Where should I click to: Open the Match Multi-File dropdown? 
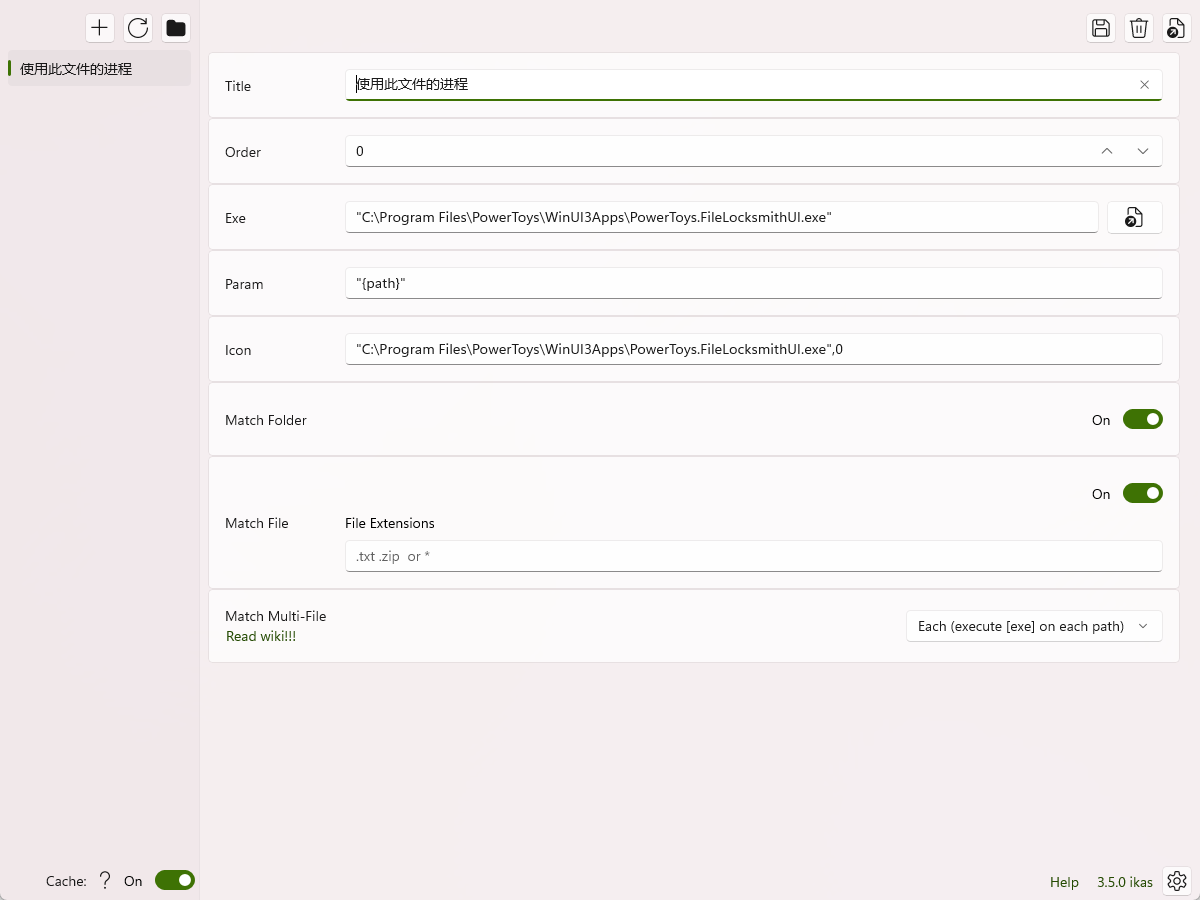pos(1034,625)
